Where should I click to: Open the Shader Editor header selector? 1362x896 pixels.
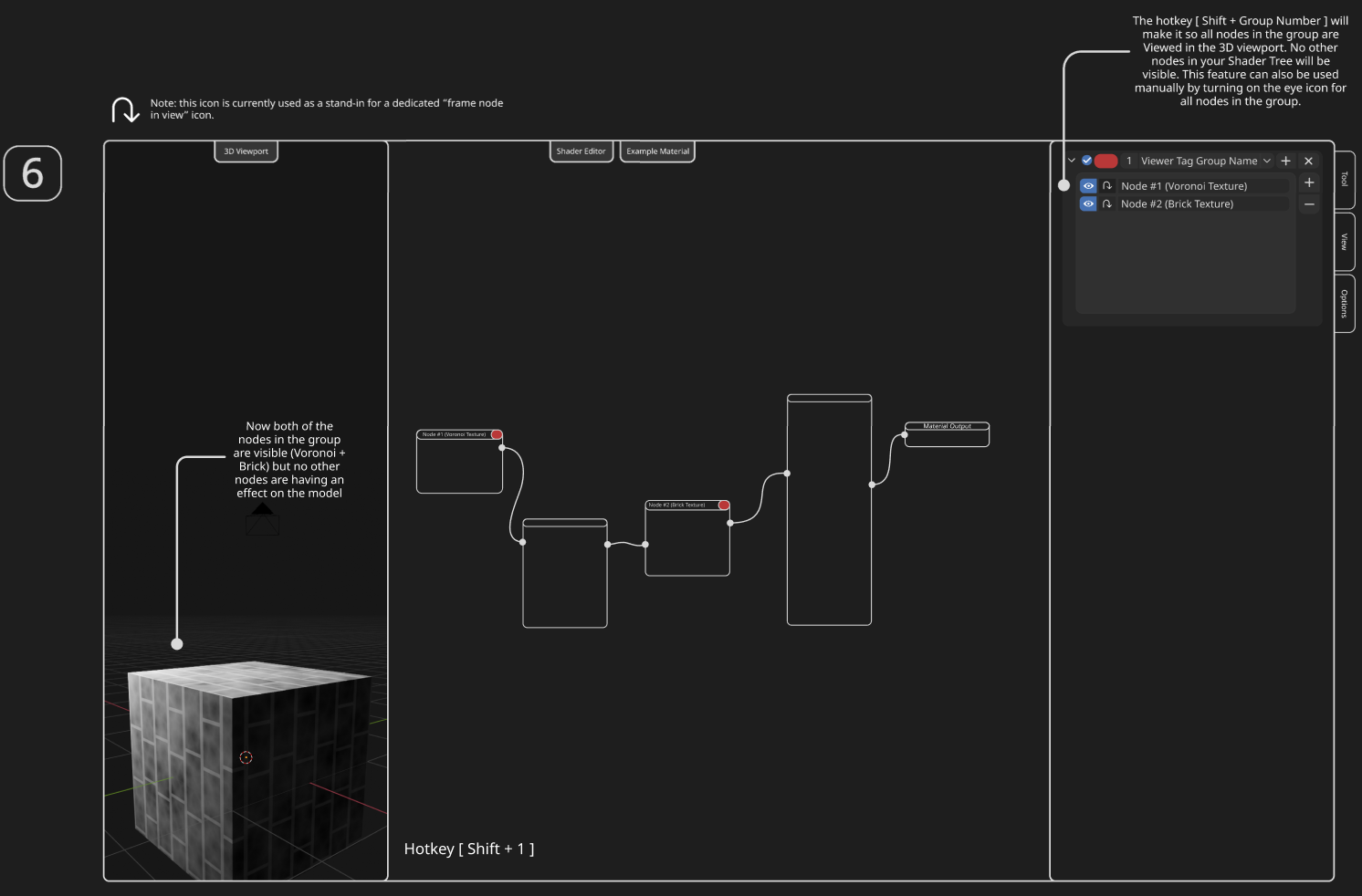[581, 151]
